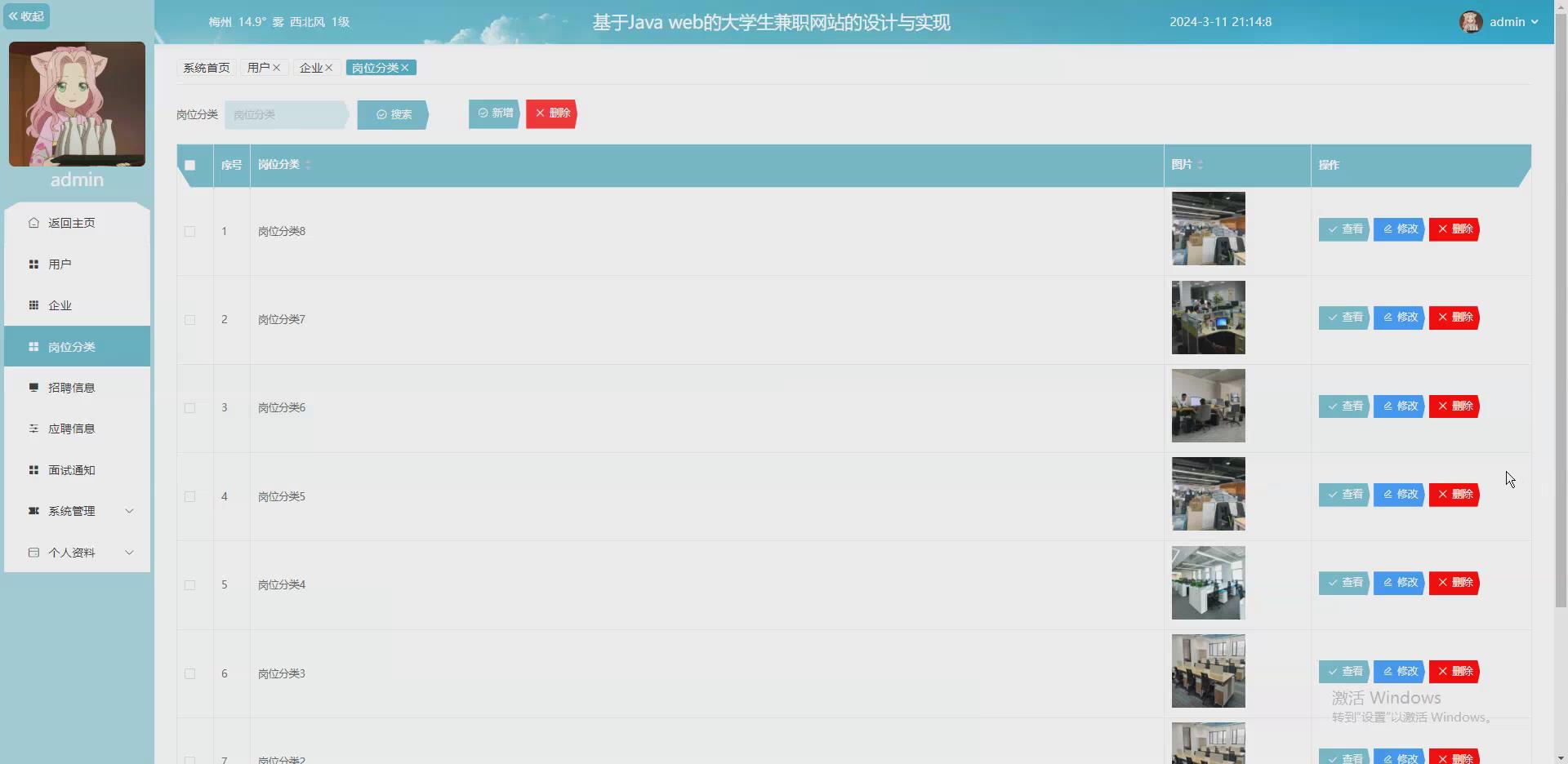Click the grid icon beside 面试通知
The image size is (1568, 764).
click(33, 470)
